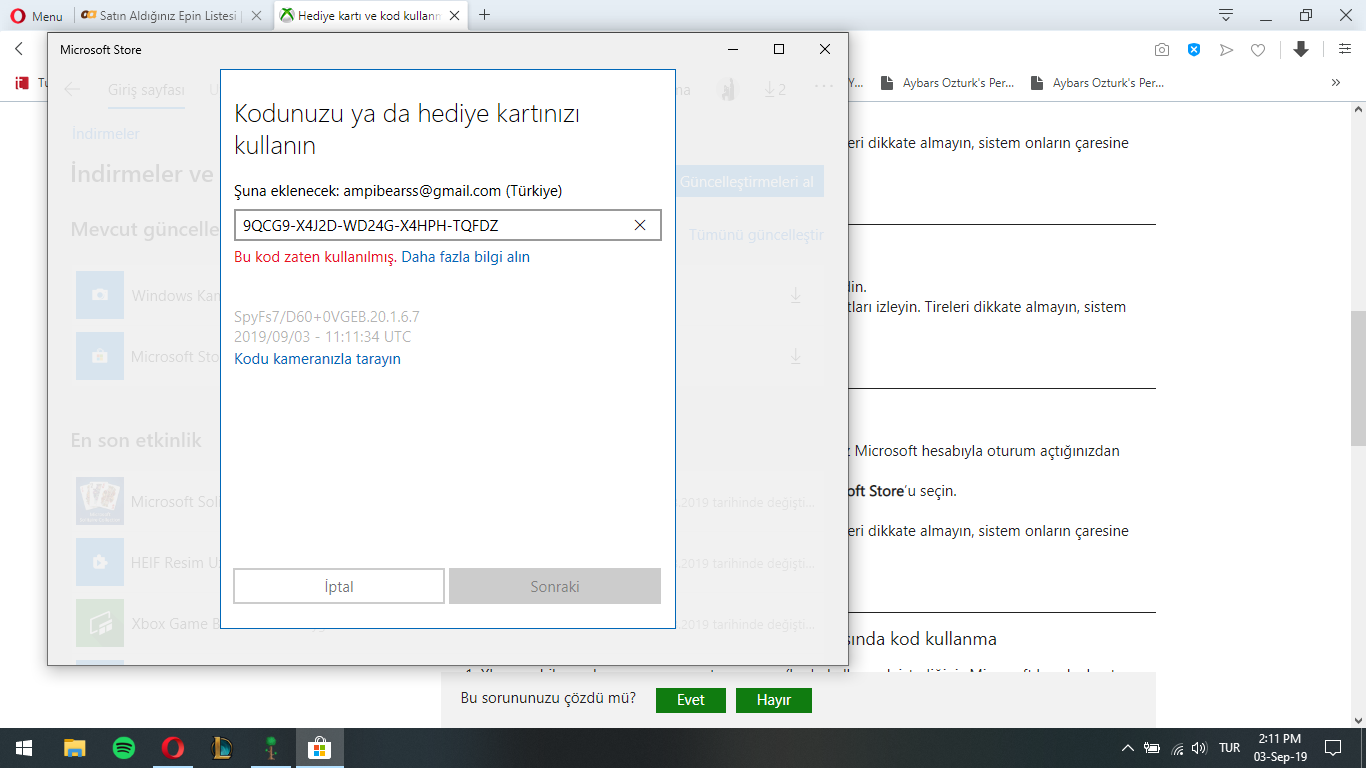The width and height of the screenshot is (1366, 768).
Task: Open the Opera Menu button
Action: point(36,16)
